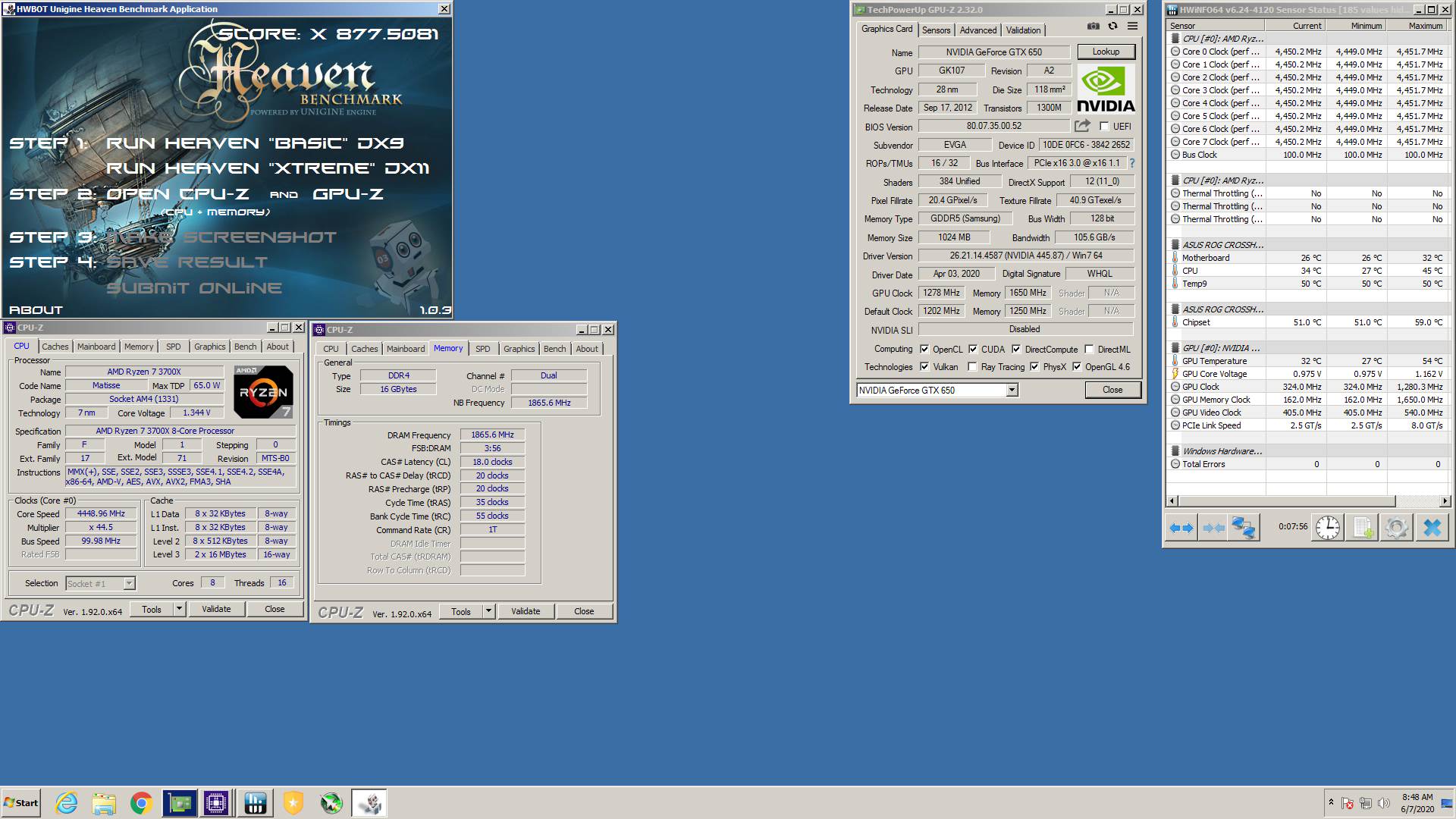Image resolution: width=1456 pixels, height=819 pixels.
Task: Click the Bus Interface question mark help
Action: coord(1132,163)
